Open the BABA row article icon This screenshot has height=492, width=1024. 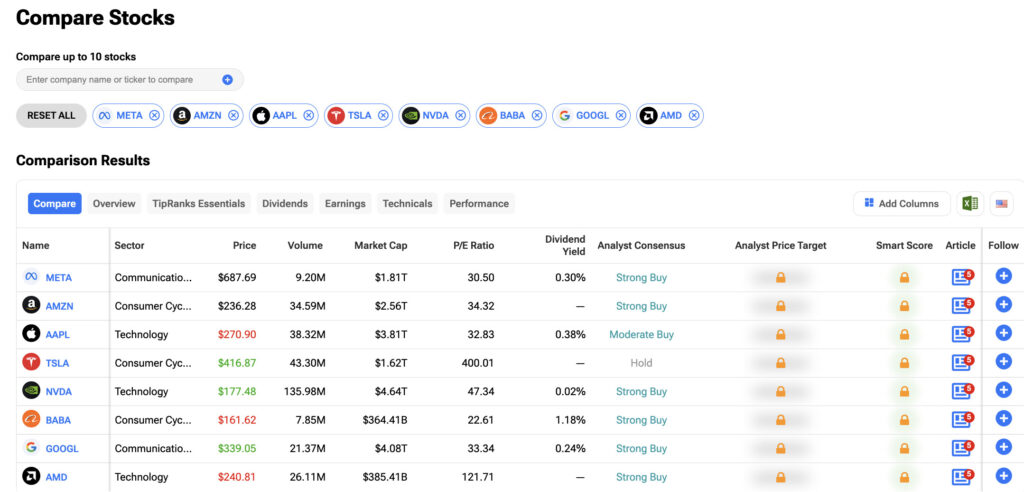pos(962,419)
